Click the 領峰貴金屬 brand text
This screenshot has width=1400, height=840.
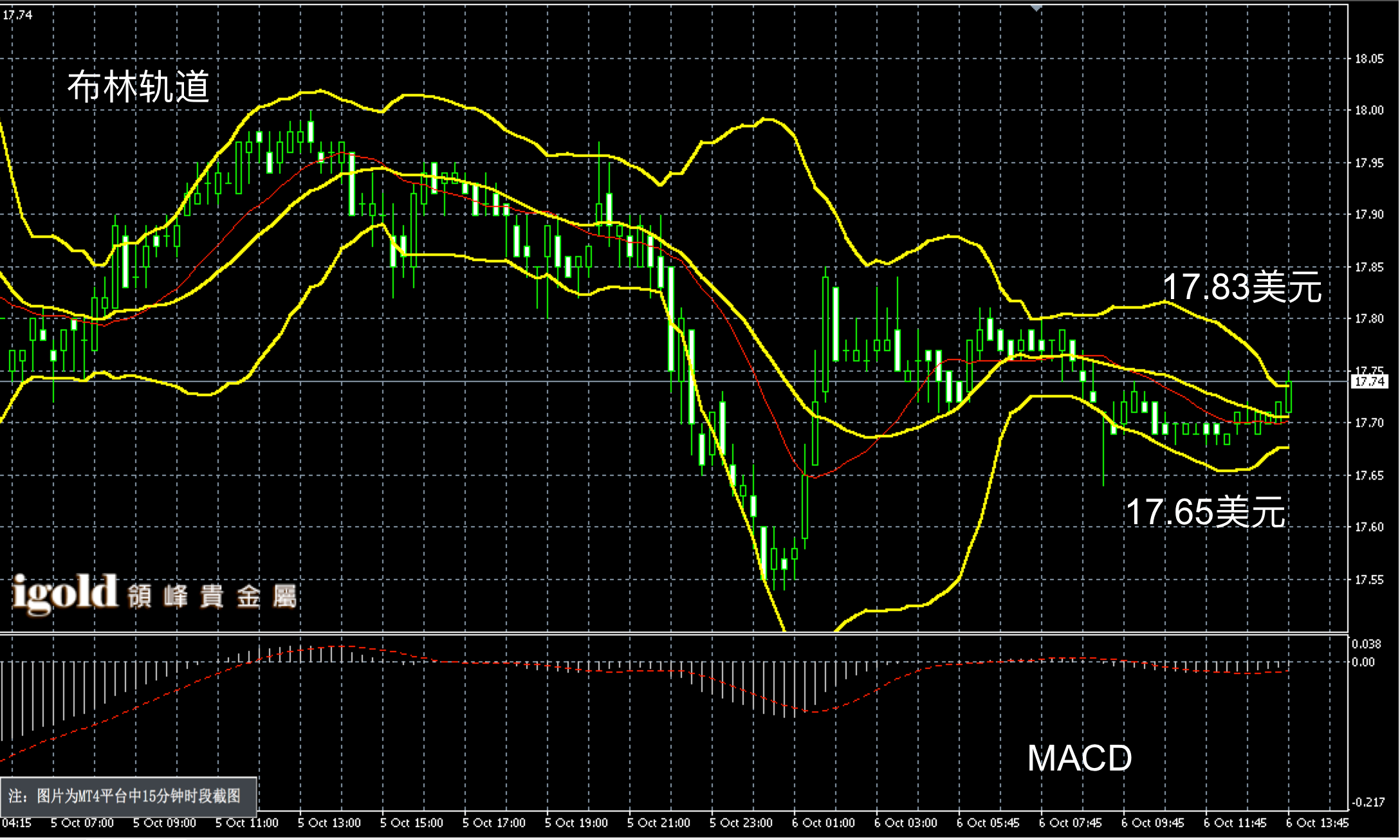[x=212, y=596]
